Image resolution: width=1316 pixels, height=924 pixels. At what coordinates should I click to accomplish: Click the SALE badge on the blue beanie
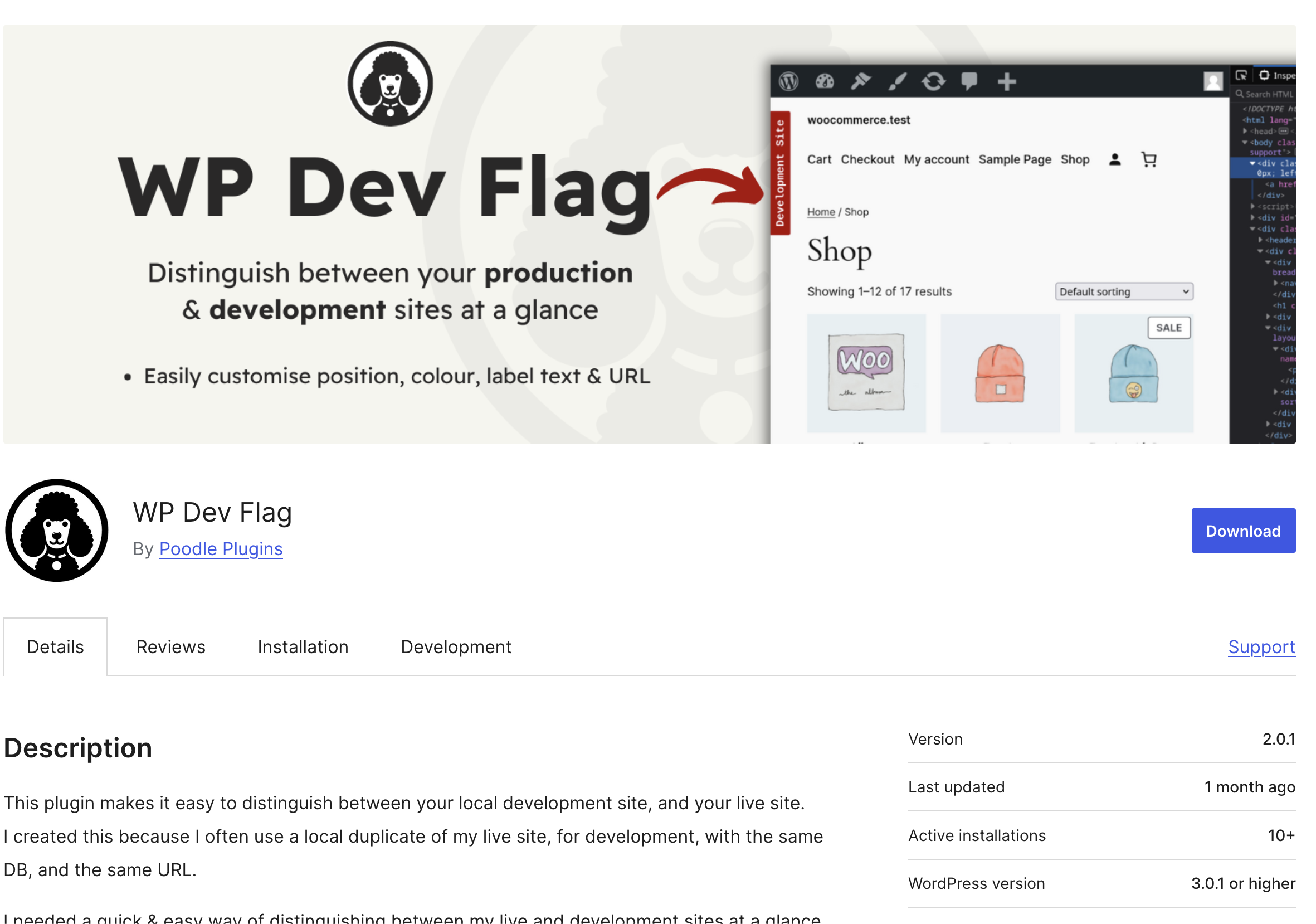(1169, 328)
